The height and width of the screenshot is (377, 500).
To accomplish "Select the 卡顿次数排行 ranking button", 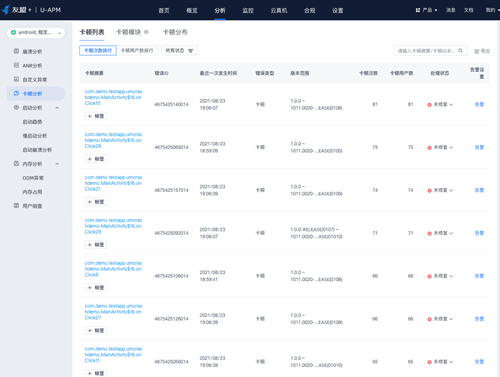I will pos(98,50).
